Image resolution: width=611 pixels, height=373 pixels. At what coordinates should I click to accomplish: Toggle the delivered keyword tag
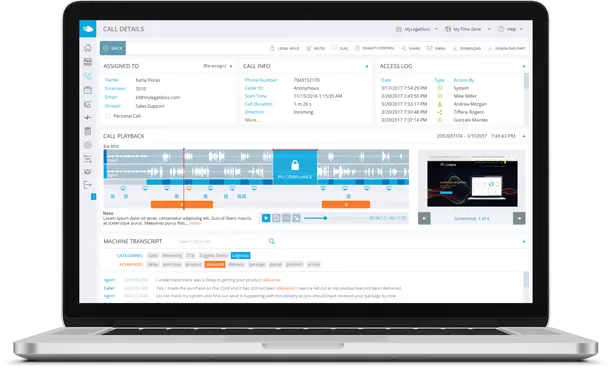point(215,264)
